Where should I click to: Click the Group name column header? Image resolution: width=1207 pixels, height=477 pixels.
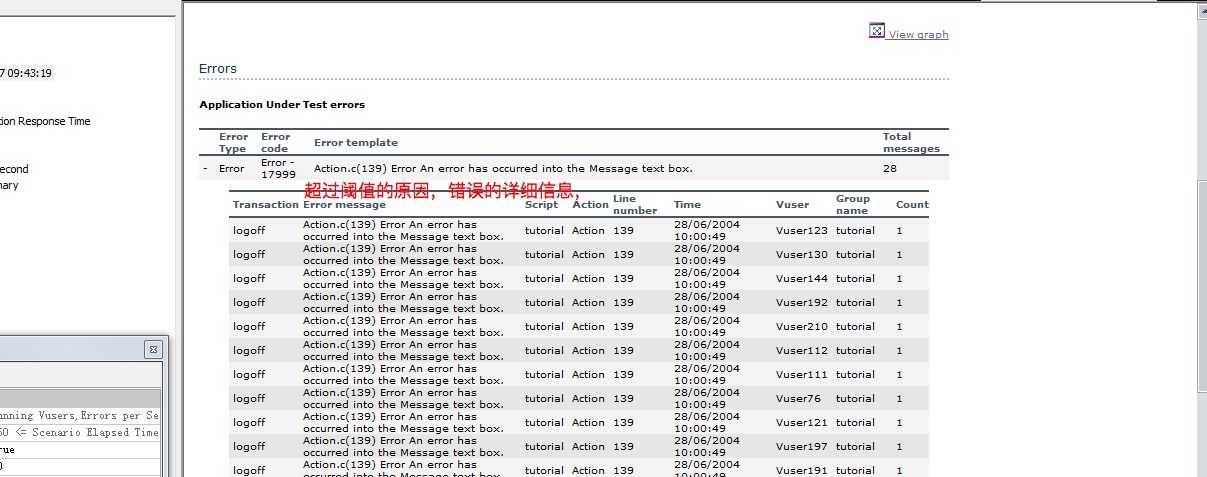coord(852,205)
